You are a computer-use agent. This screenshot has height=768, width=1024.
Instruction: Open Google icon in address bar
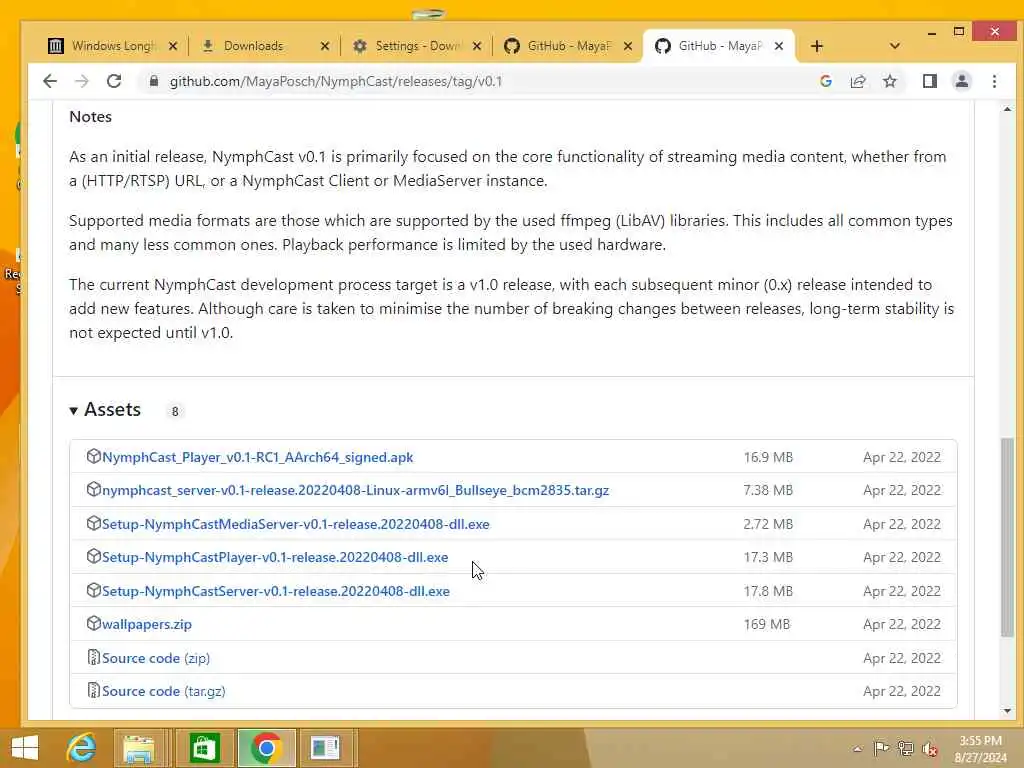coord(826,81)
